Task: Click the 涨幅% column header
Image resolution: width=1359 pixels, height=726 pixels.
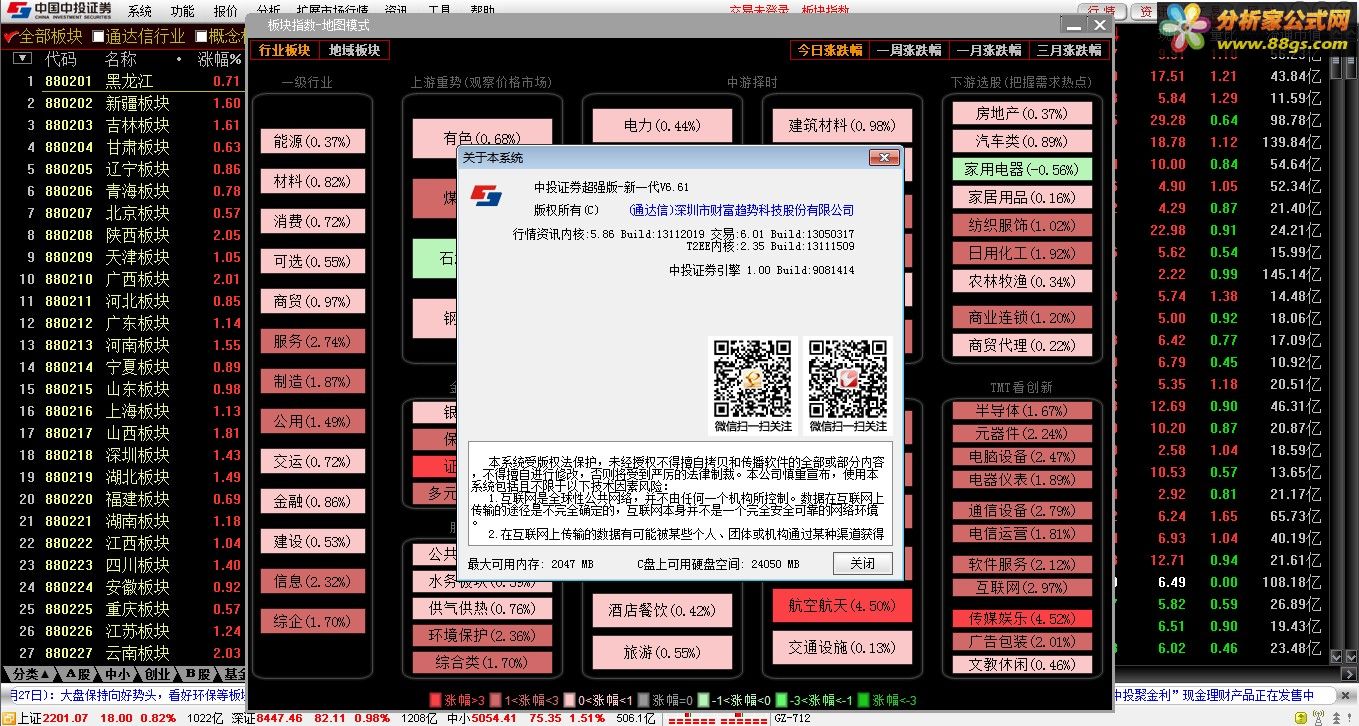Action: click(220, 59)
